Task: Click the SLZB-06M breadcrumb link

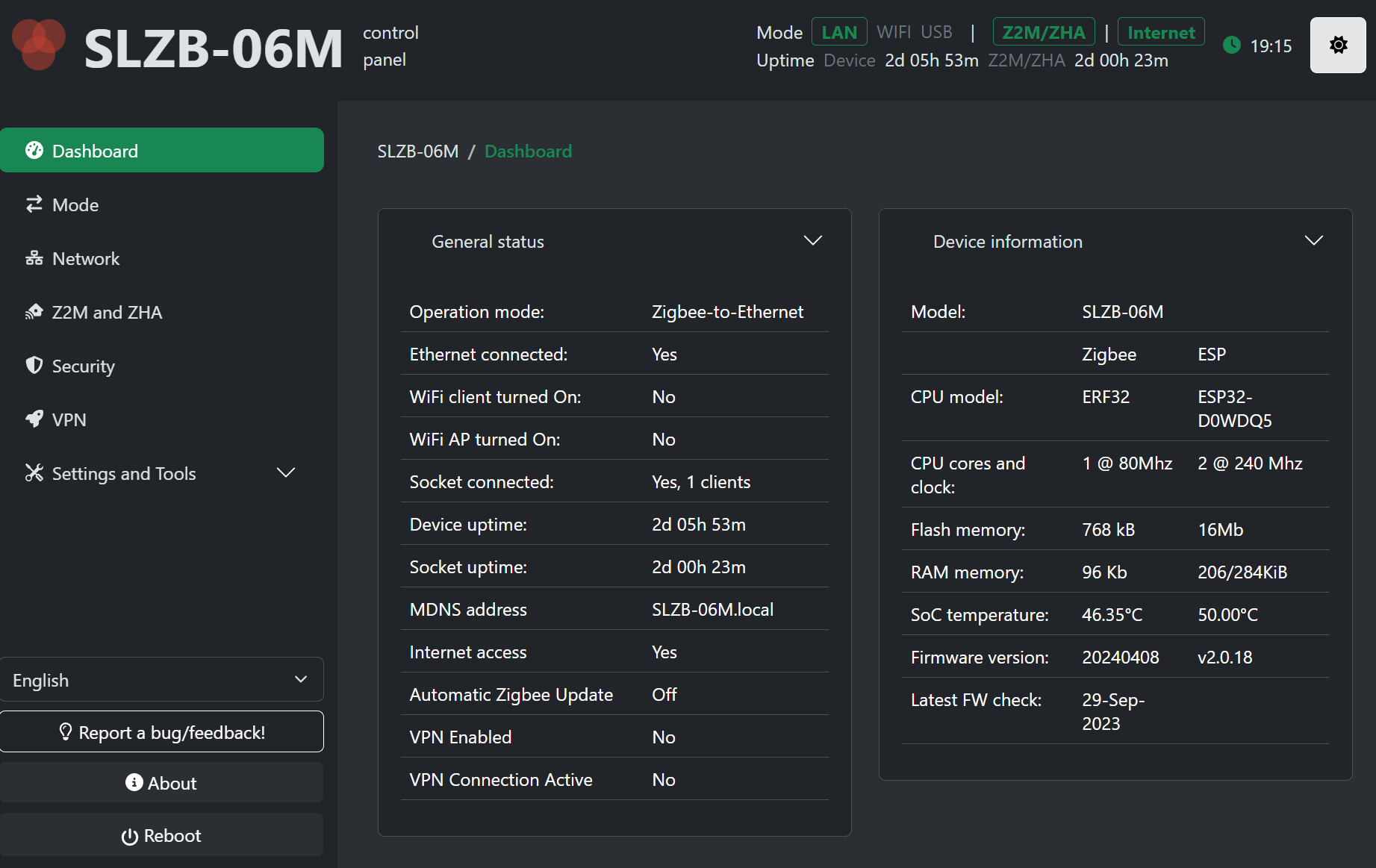Action: (417, 152)
